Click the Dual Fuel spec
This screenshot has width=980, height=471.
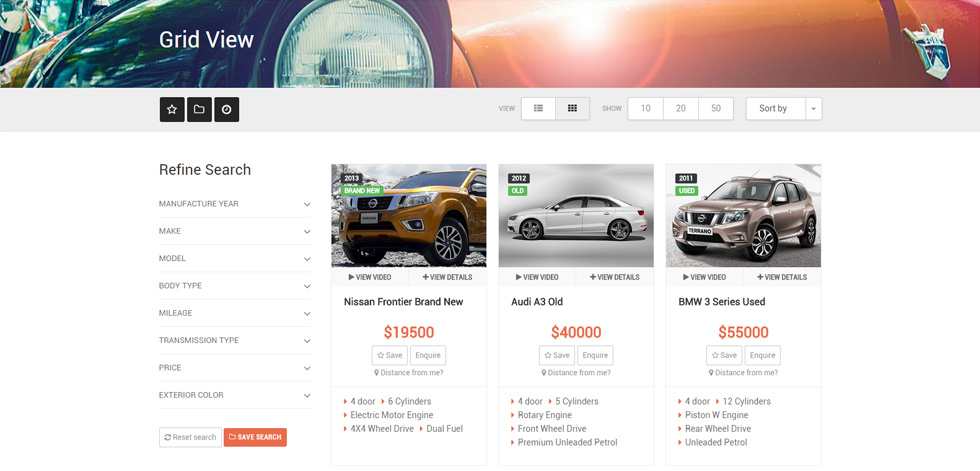444,429
